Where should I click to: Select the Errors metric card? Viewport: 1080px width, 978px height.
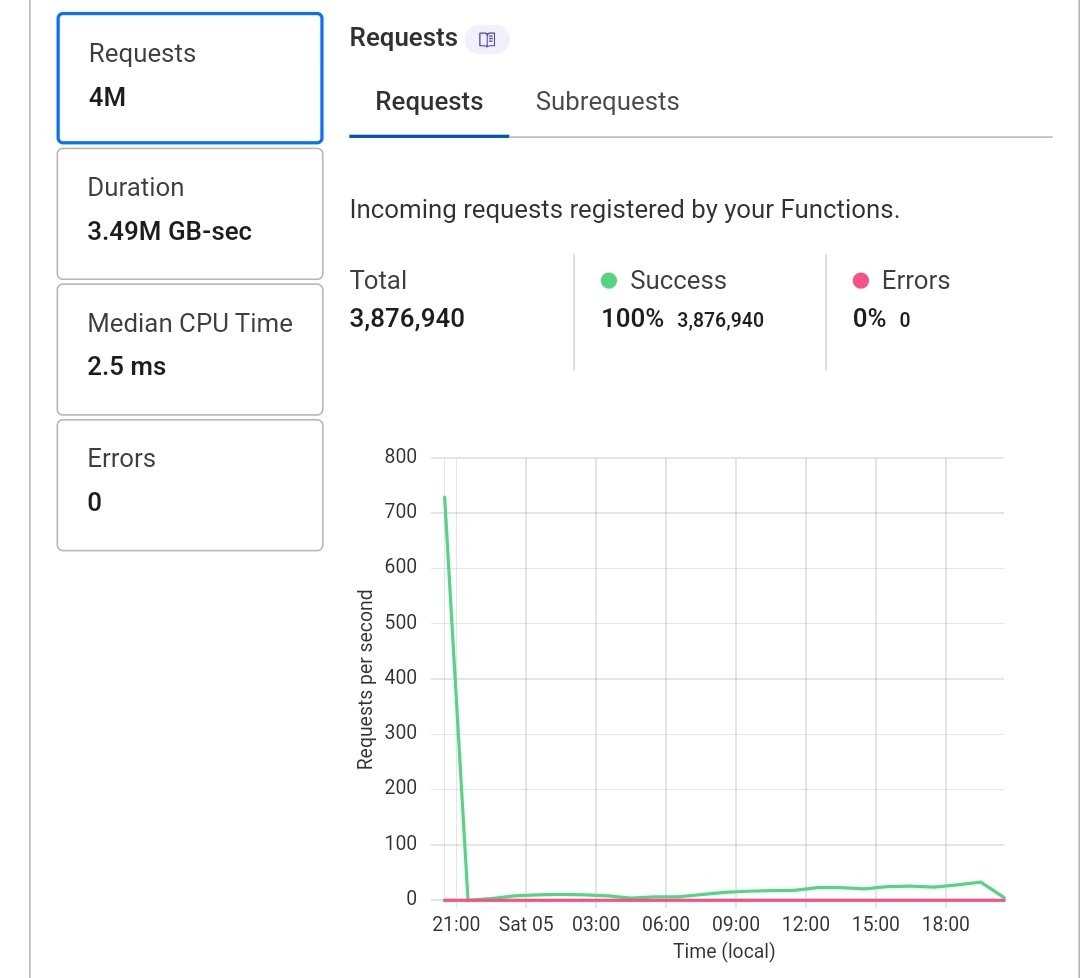[x=190, y=485]
